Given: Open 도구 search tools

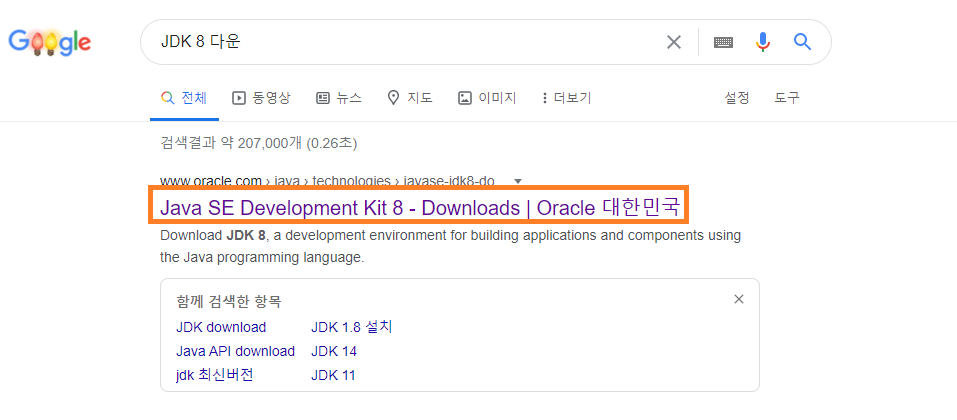Looking at the screenshot, I should pyautogui.click(x=787, y=98).
